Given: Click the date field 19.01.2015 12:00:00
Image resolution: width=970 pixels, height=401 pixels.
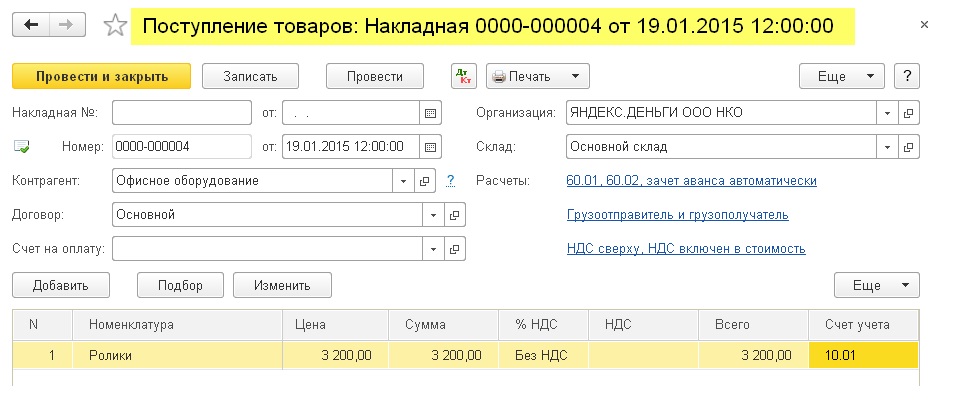Looking at the screenshot, I should (351, 147).
